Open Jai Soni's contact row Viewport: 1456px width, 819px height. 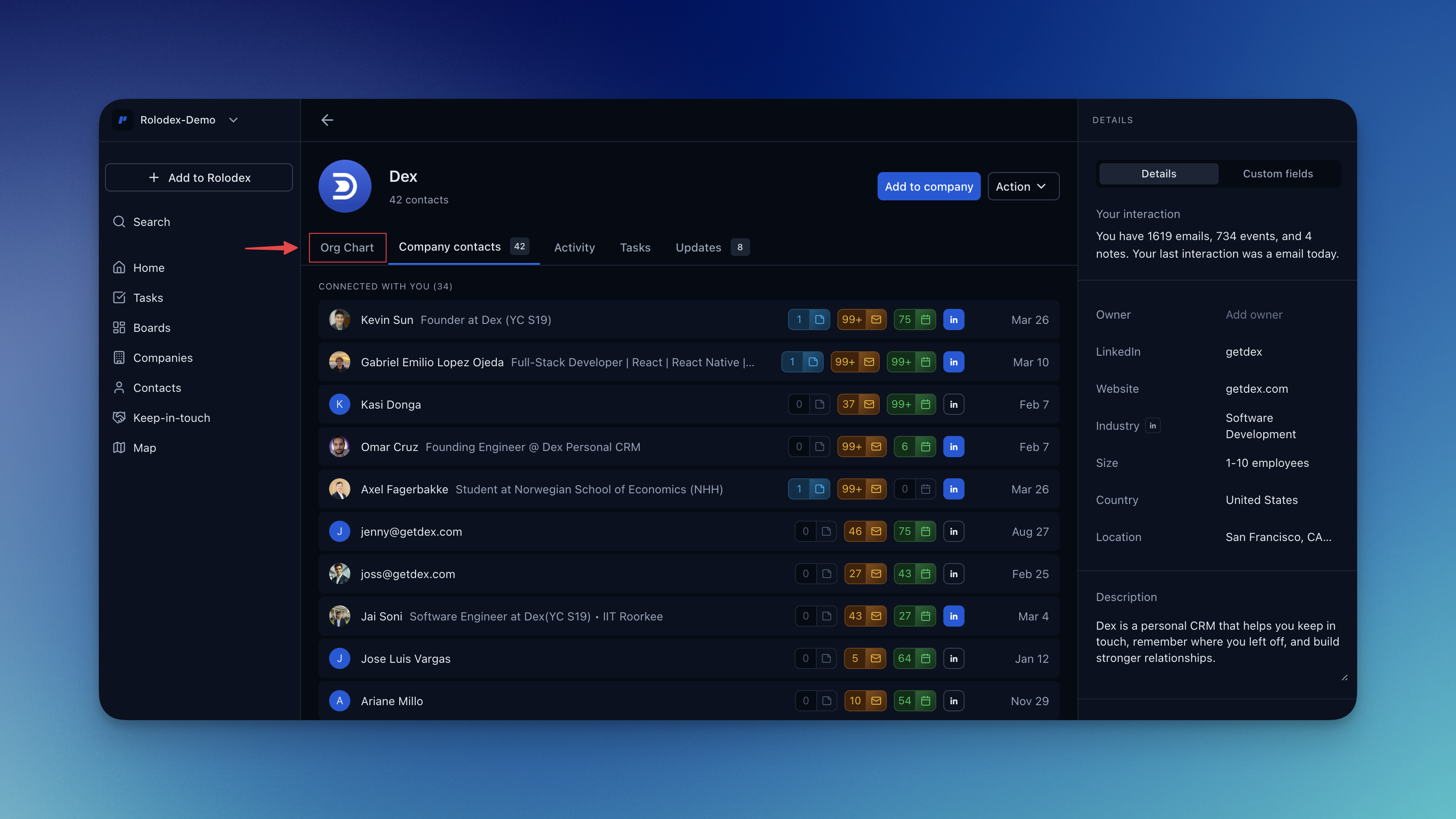(689, 616)
